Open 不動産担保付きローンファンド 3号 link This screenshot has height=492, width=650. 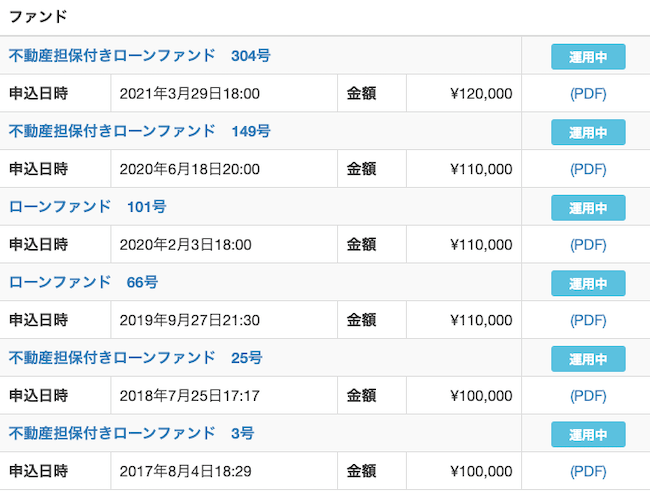(x=131, y=434)
